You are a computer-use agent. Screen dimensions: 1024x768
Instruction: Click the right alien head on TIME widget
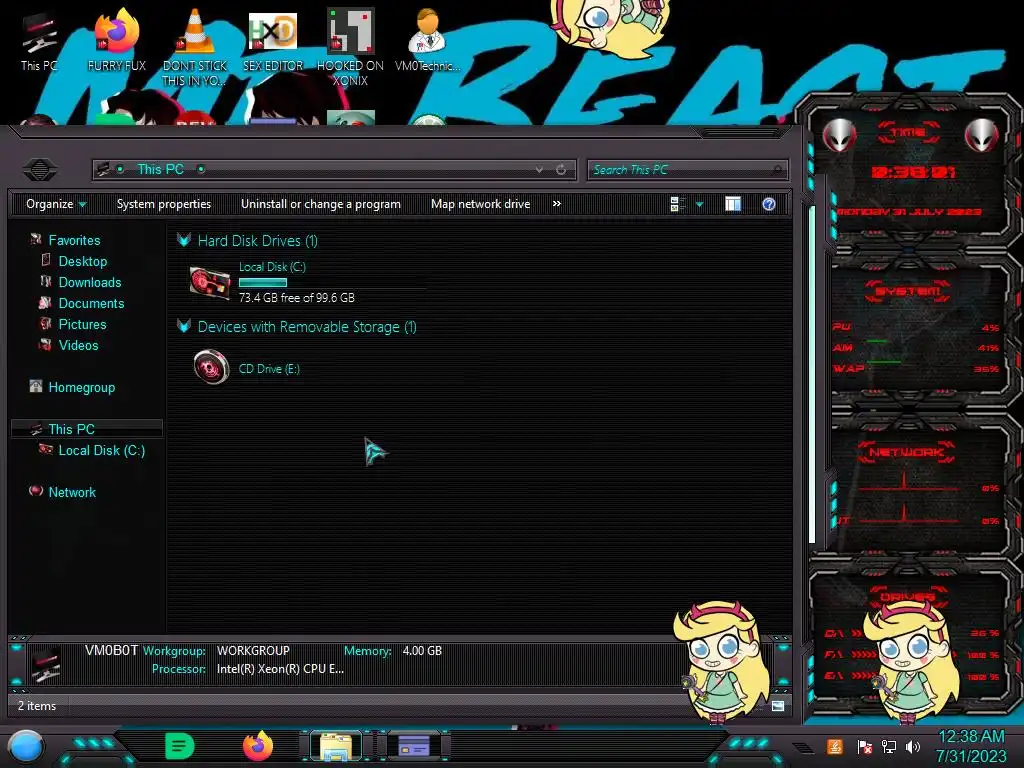tap(982, 135)
